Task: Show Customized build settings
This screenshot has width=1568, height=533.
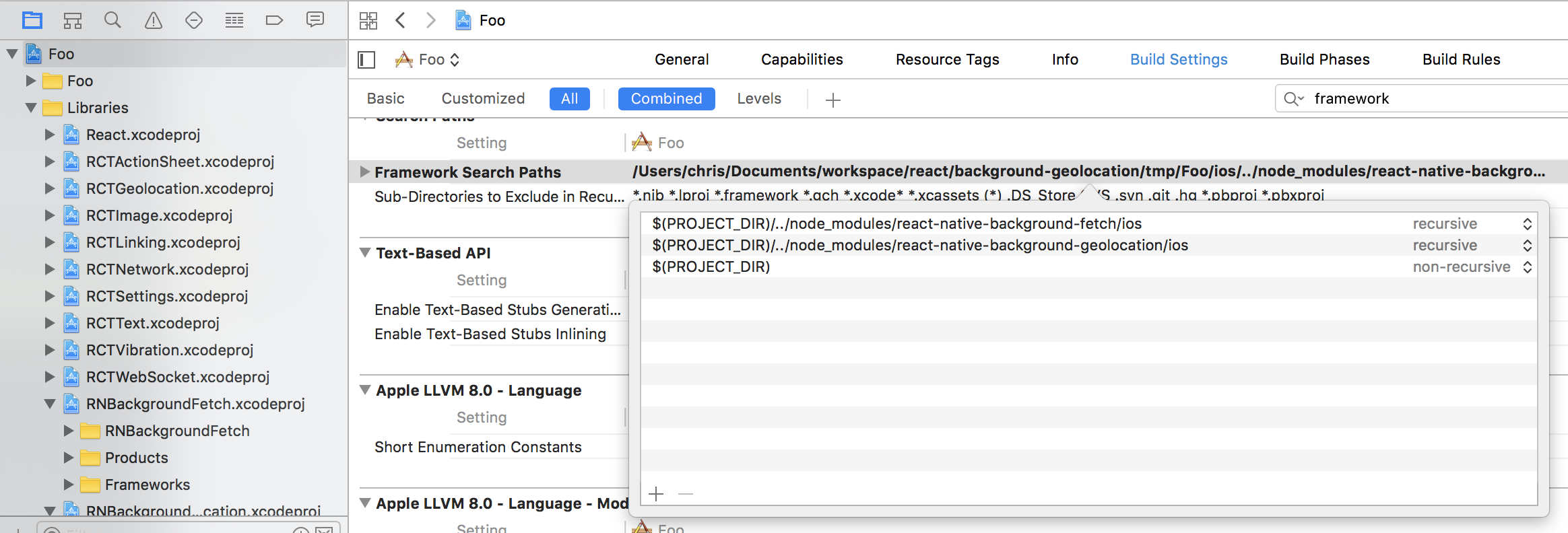Action: pyautogui.click(x=483, y=99)
